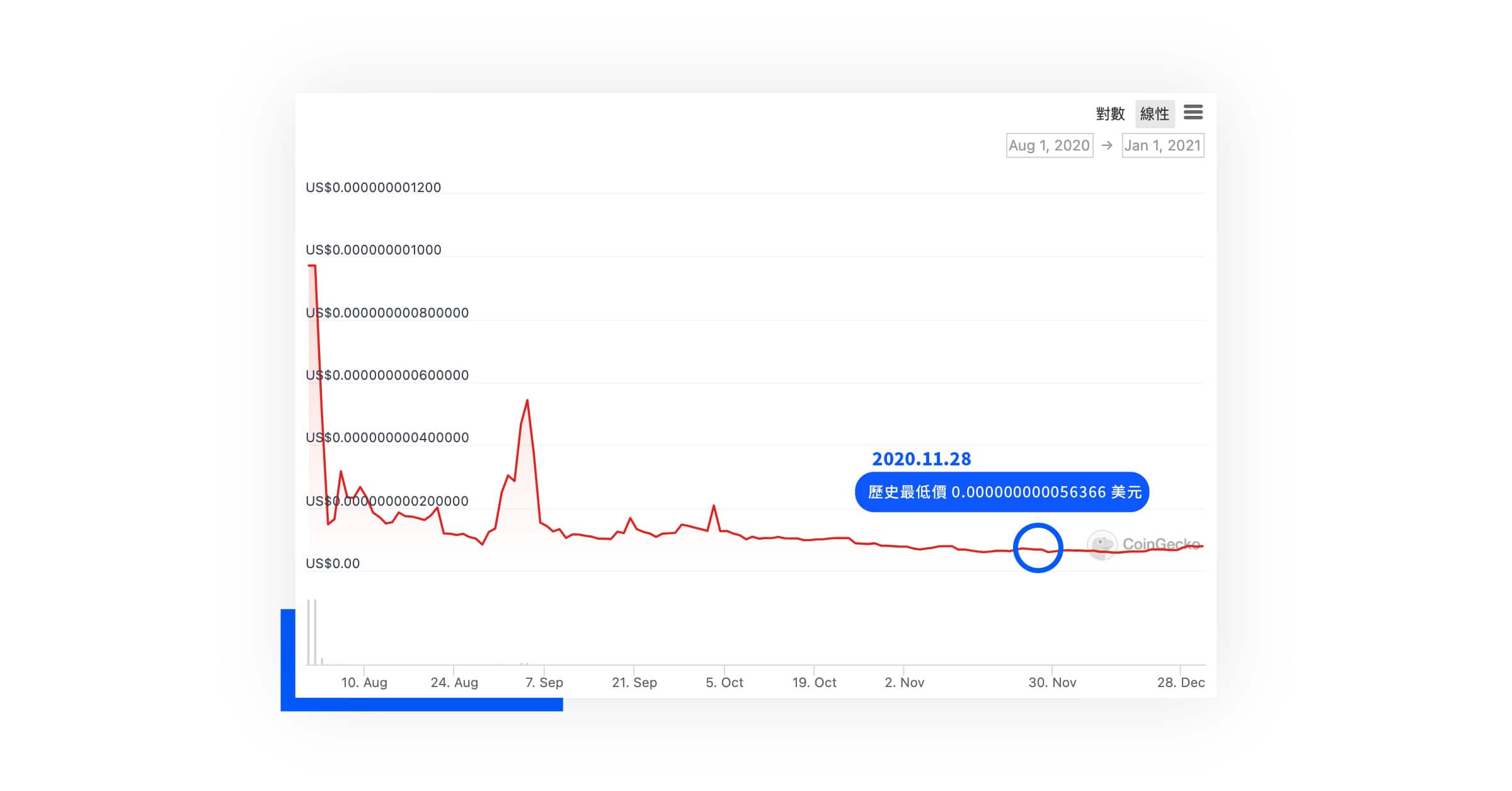
Task: Click the early September price peak
Action: [527, 401]
